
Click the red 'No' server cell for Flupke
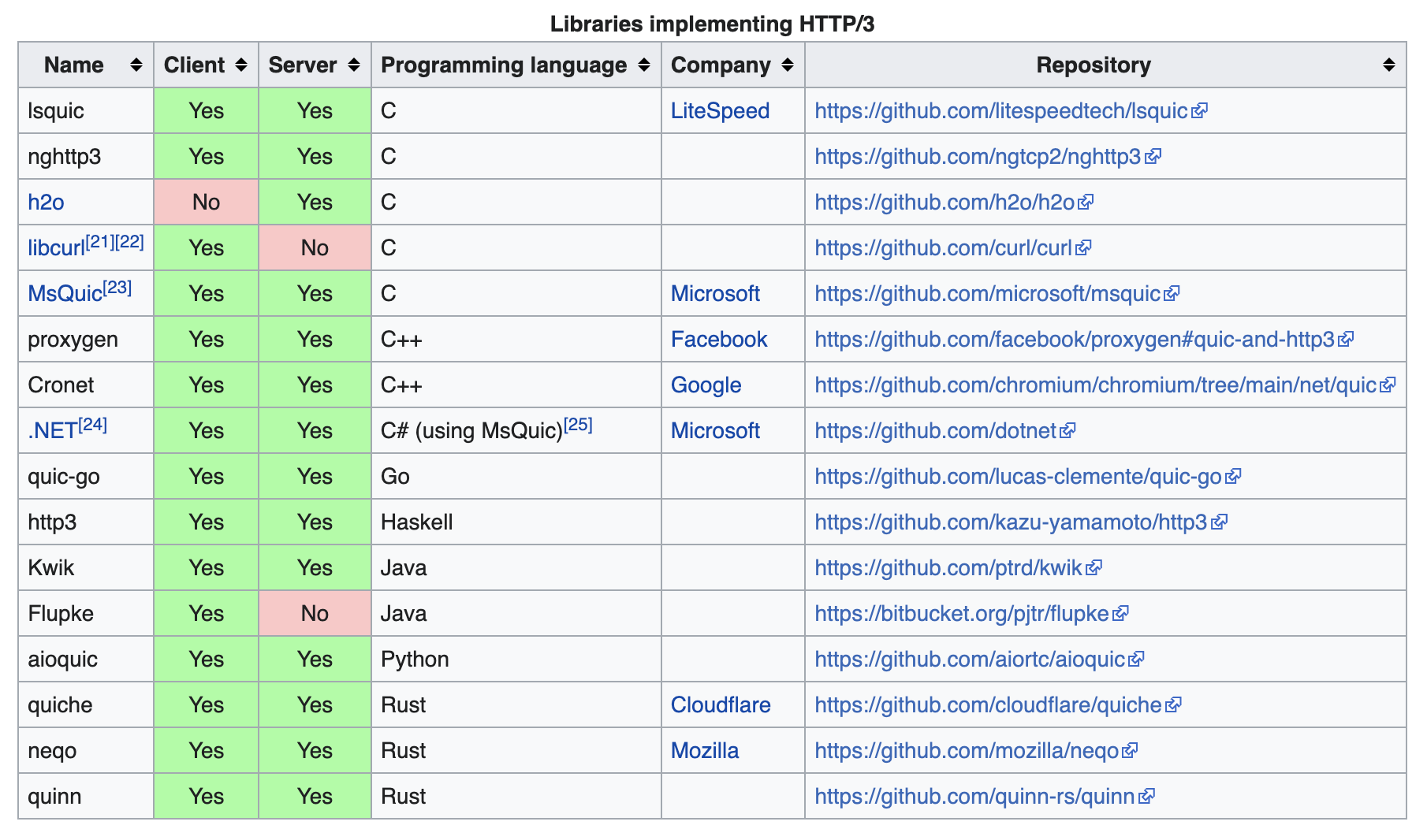tap(315, 613)
